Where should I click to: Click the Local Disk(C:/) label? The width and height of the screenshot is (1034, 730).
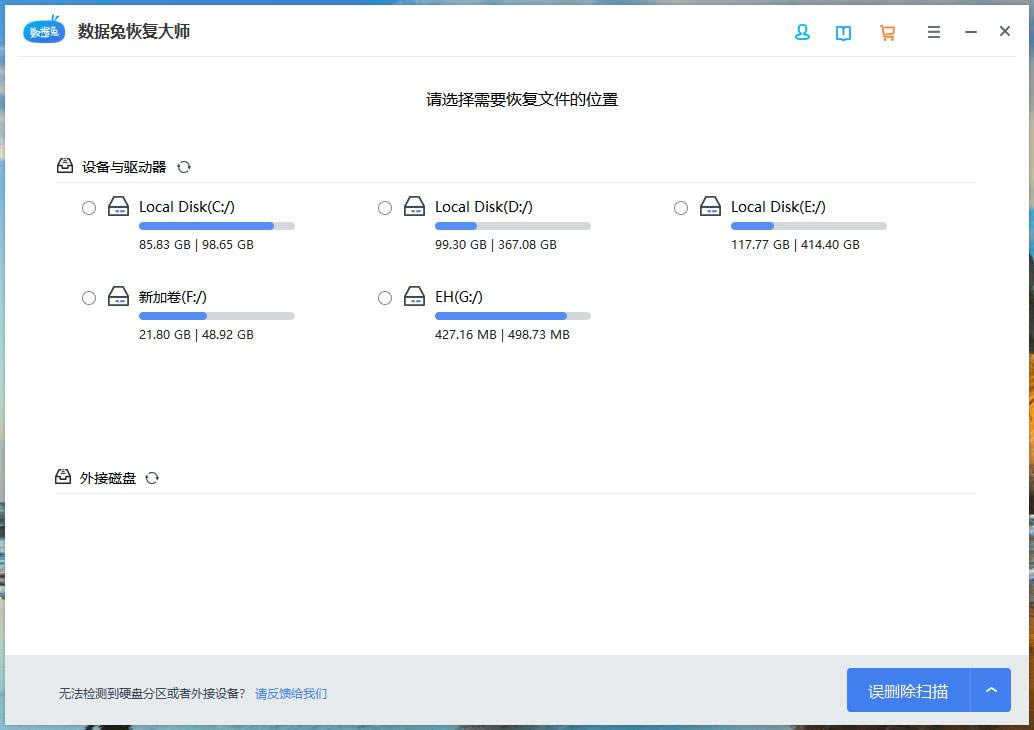[x=187, y=207]
